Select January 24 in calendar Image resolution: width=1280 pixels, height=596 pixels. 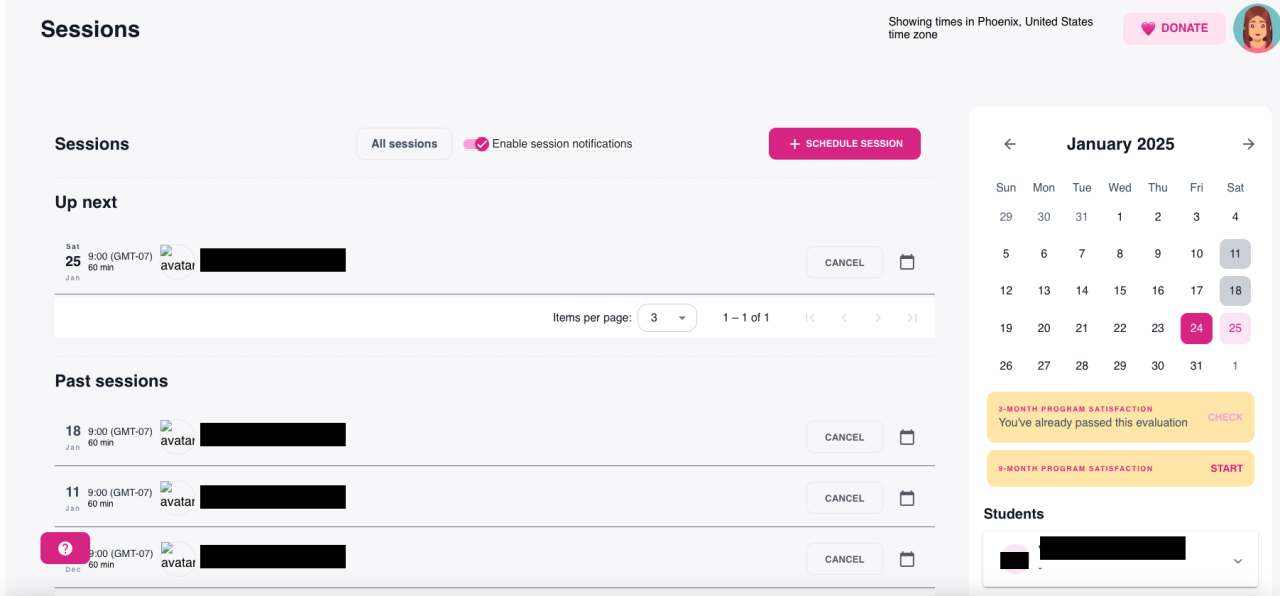click(x=1196, y=328)
